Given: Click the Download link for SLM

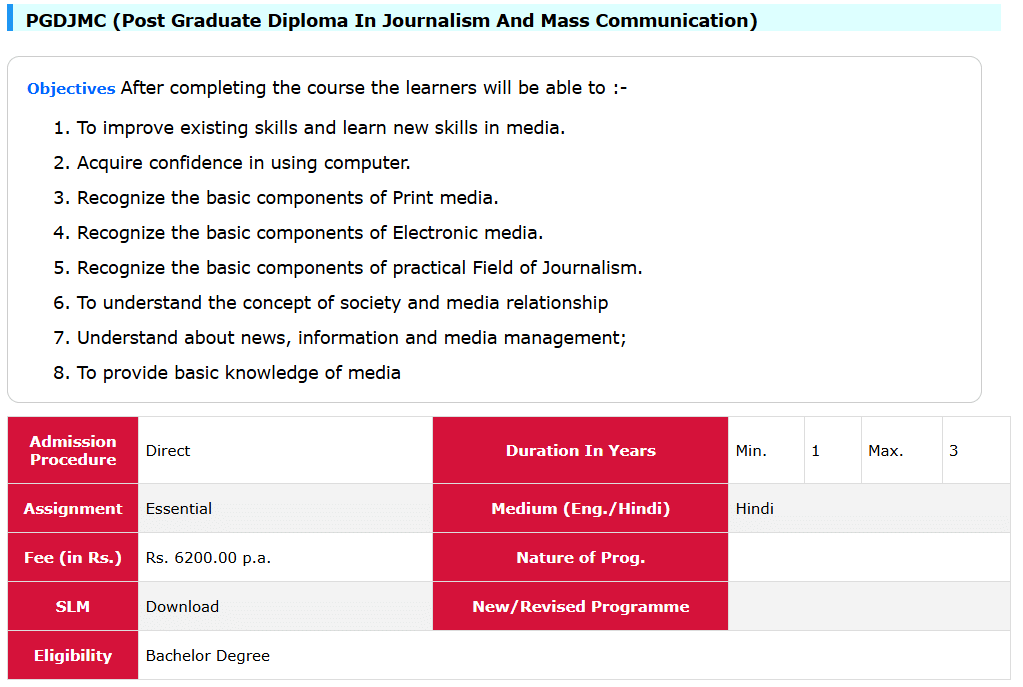Looking at the screenshot, I should tap(182, 606).
